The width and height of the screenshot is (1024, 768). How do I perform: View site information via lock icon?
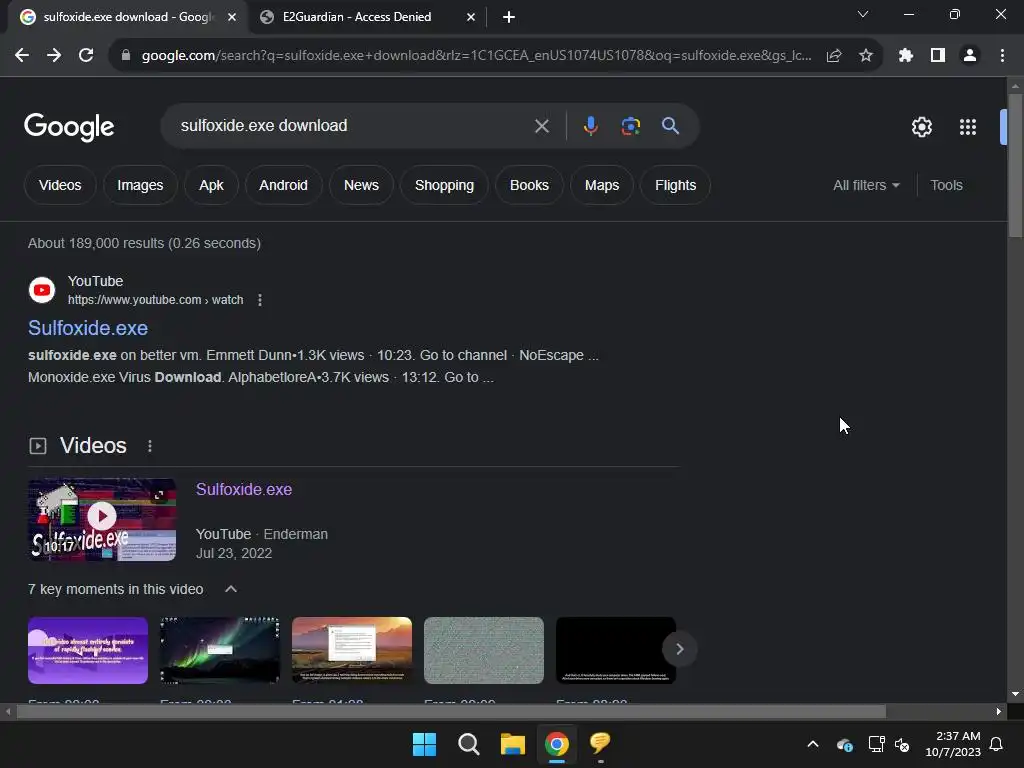tap(126, 56)
